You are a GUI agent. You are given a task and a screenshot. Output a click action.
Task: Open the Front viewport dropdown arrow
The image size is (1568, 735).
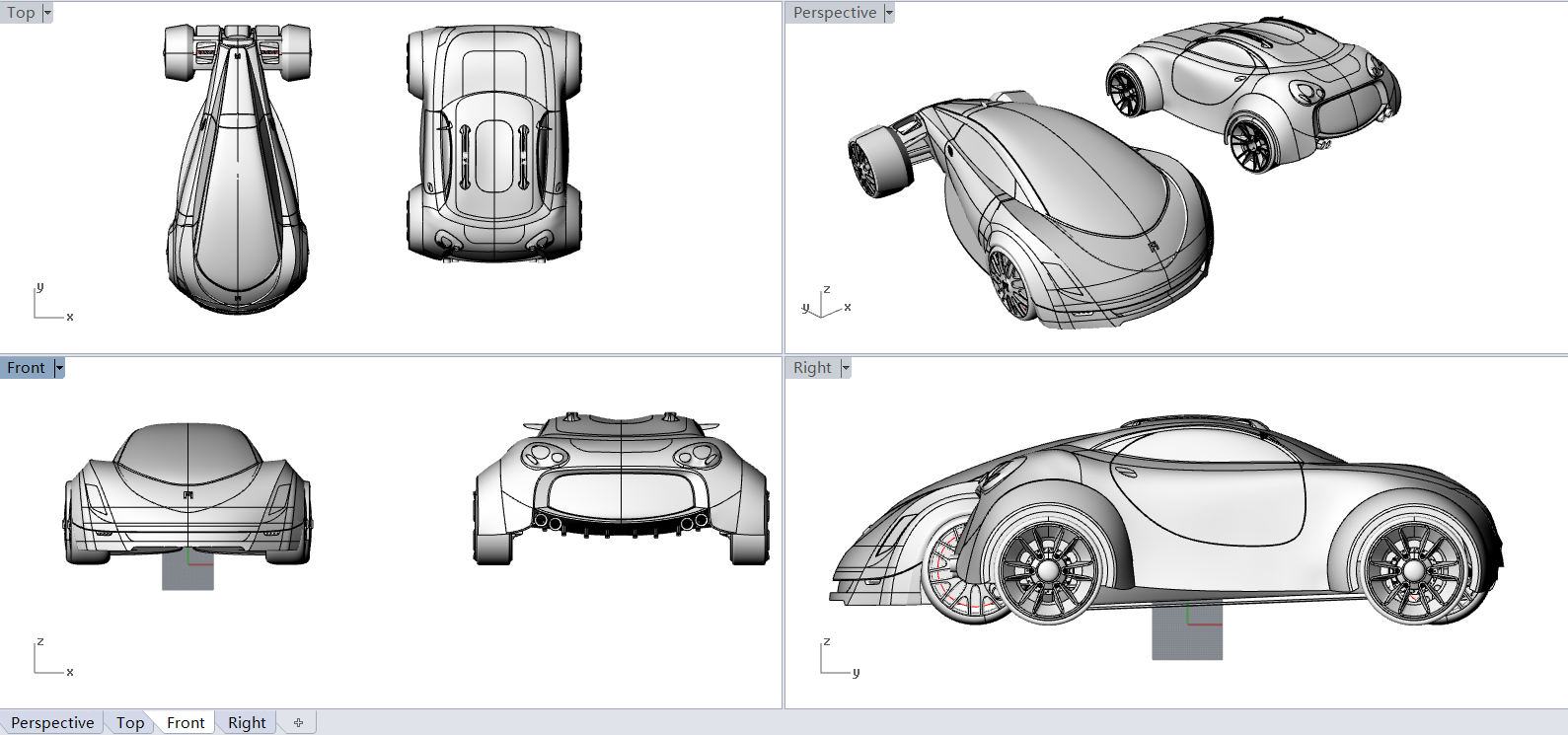point(59,368)
